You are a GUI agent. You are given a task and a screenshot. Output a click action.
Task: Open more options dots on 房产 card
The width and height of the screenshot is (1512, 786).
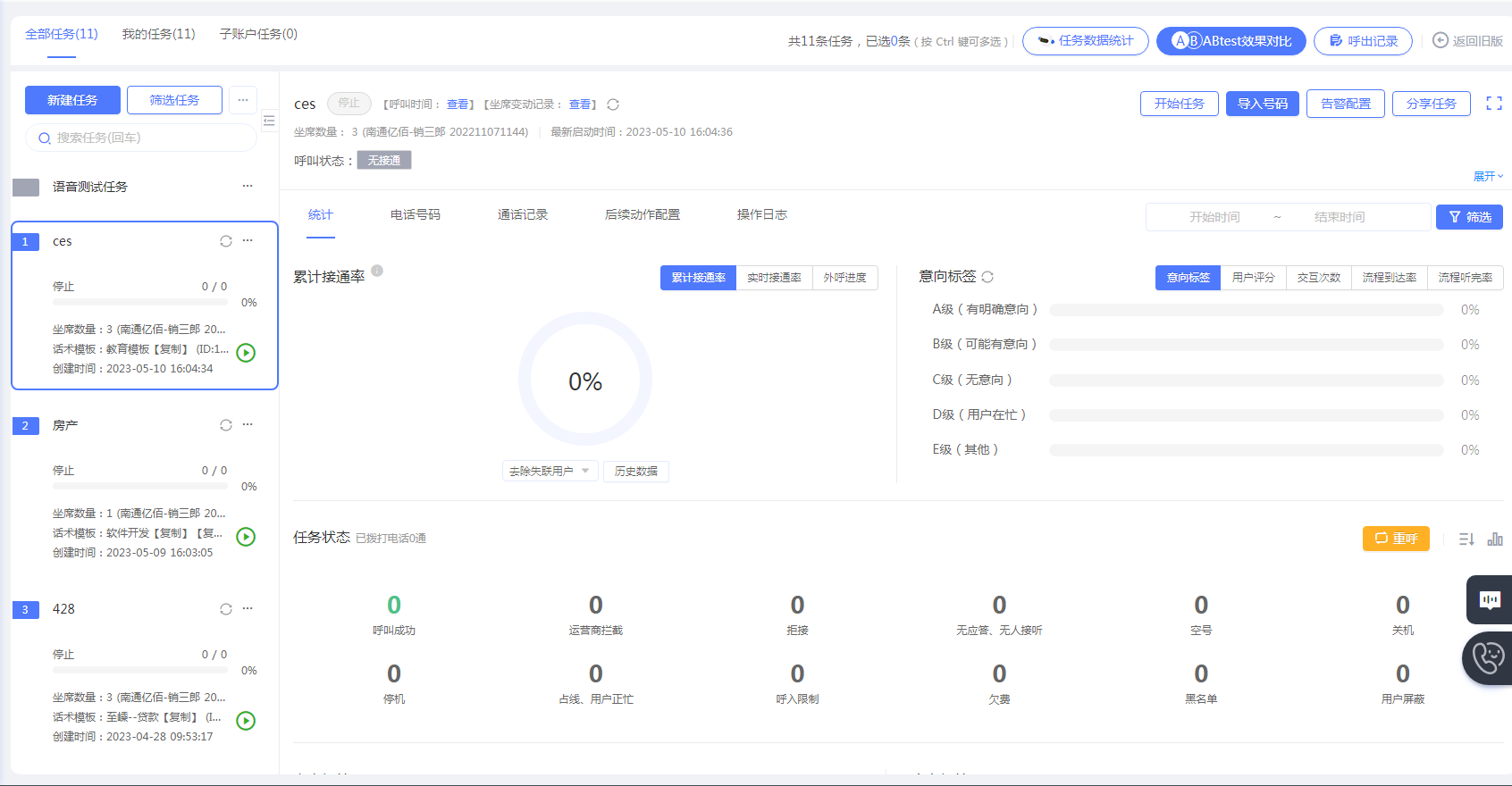tap(248, 424)
